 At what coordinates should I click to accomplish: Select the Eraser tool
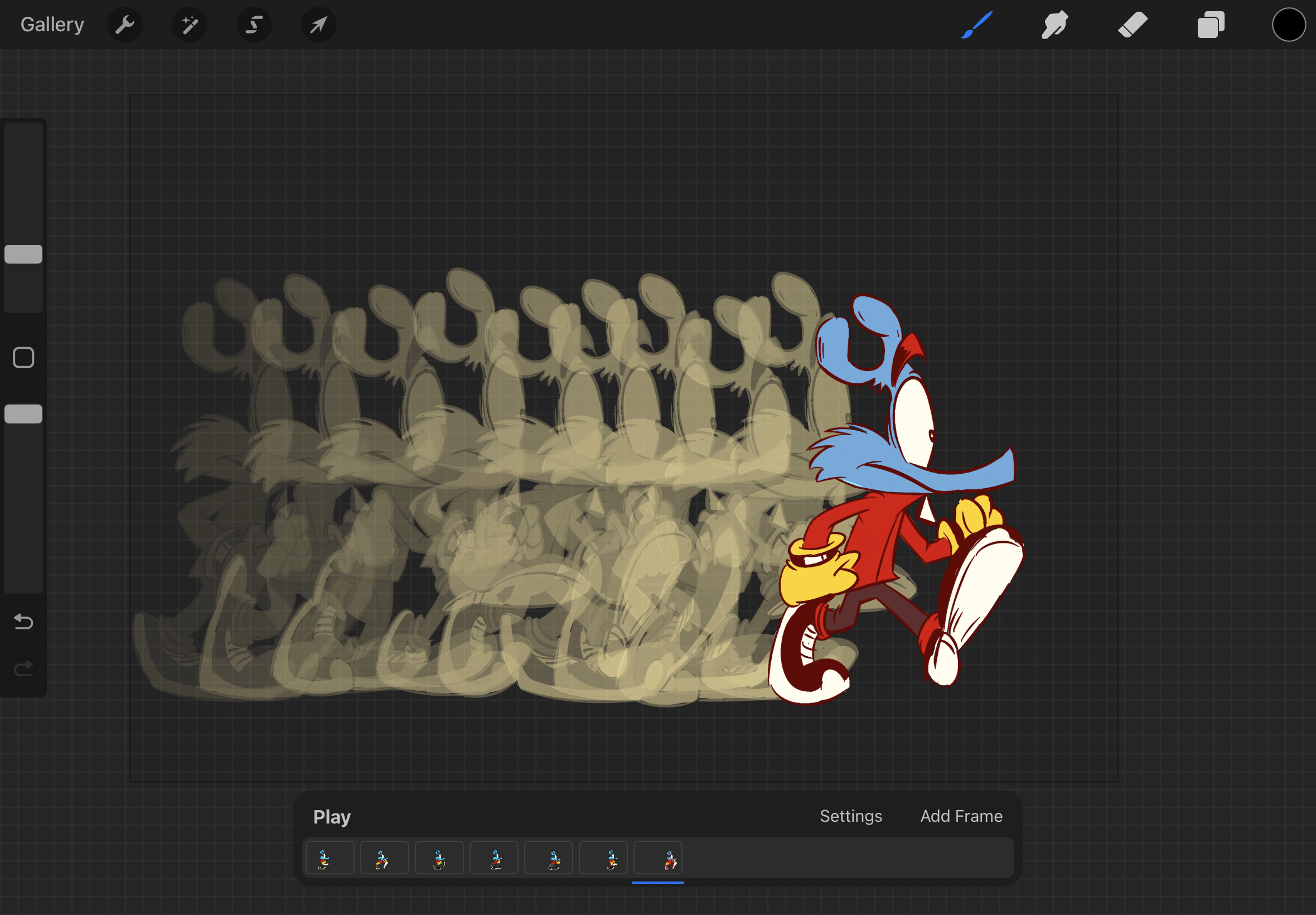point(1133,25)
